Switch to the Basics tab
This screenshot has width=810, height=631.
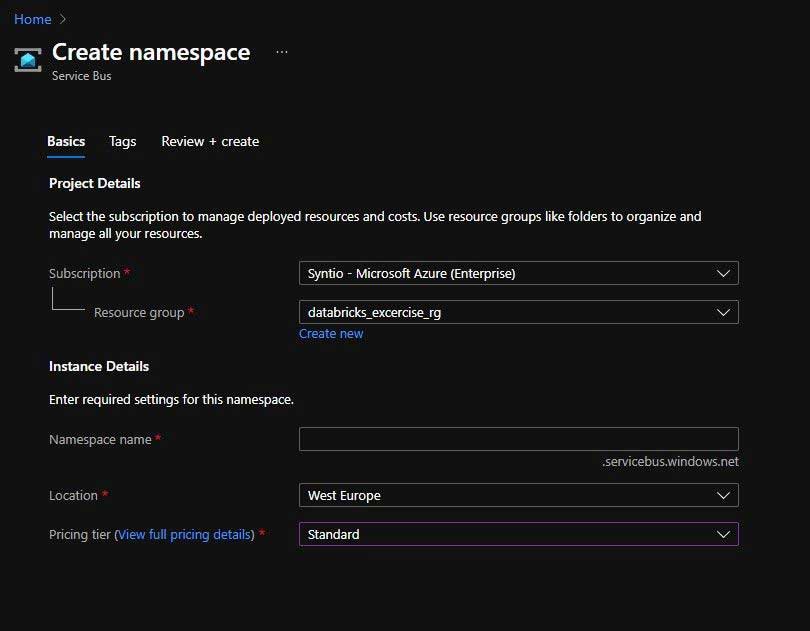[66, 141]
